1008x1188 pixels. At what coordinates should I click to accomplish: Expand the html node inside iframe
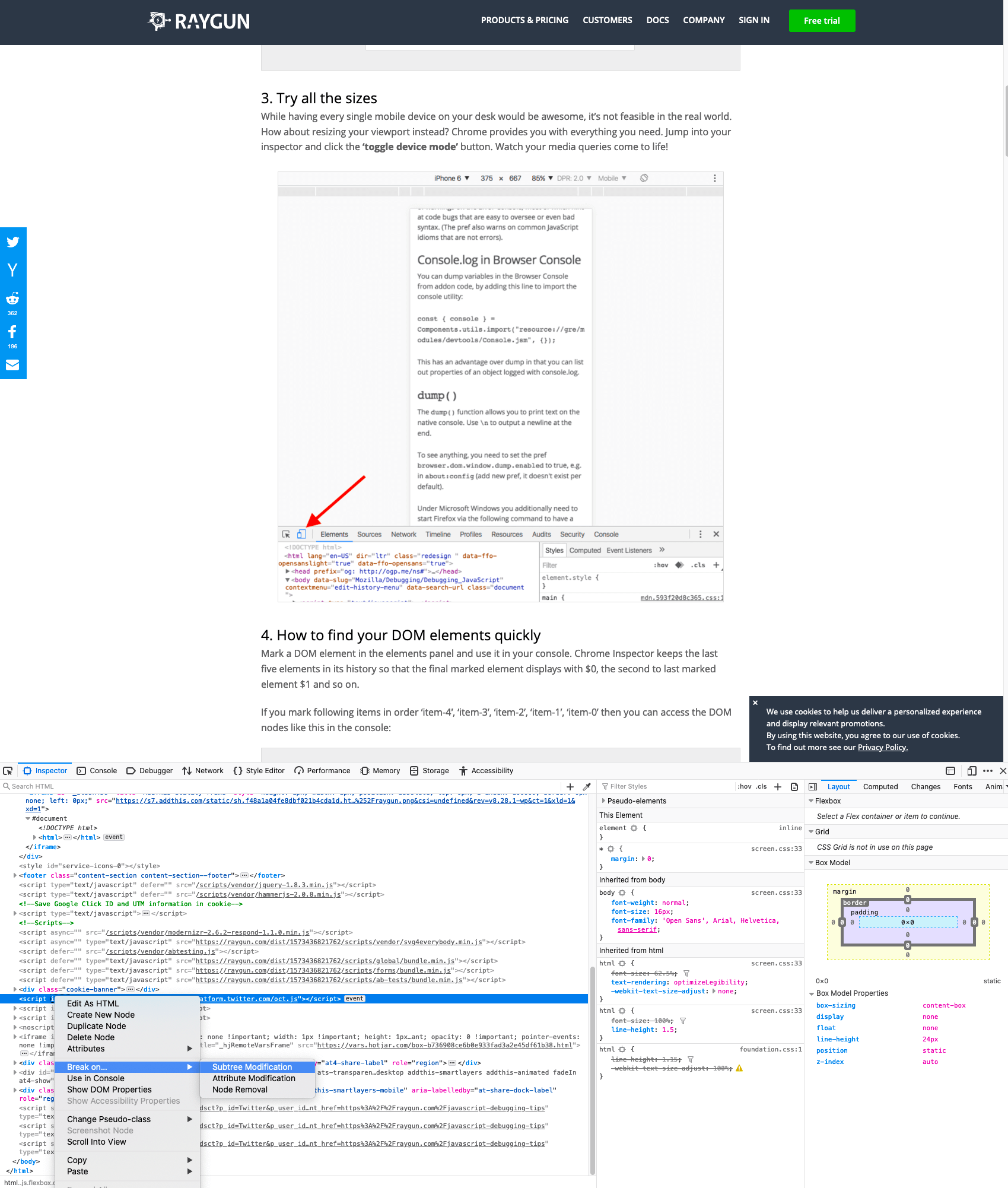[x=34, y=838]
